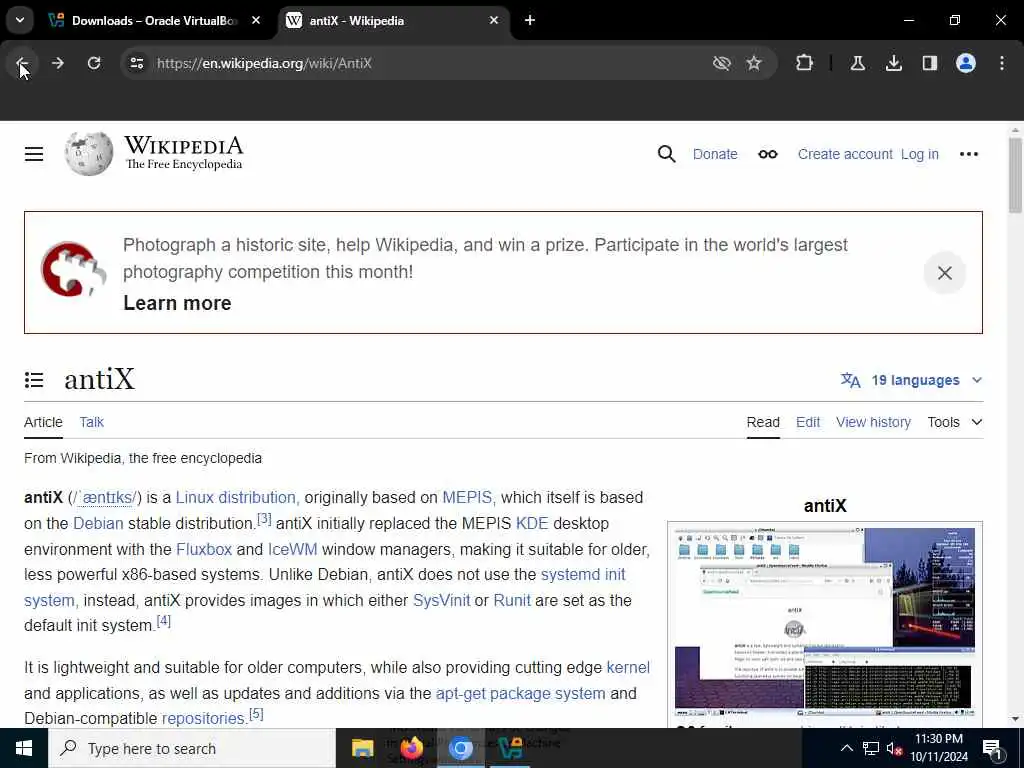Screen dimensions: 1024x768
Task: Open the VirtualBox taskbar icon
Action: pos(510,748)
